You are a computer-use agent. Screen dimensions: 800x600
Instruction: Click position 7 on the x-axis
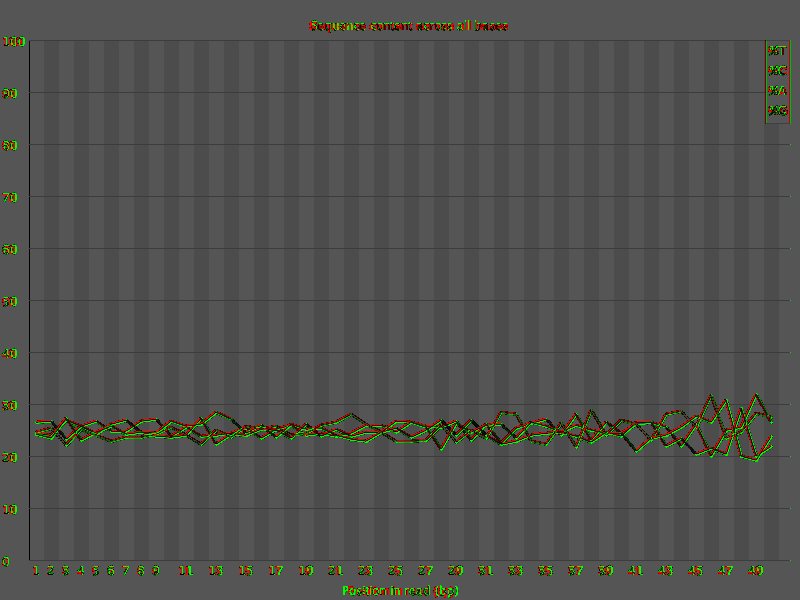click(126, 571)
